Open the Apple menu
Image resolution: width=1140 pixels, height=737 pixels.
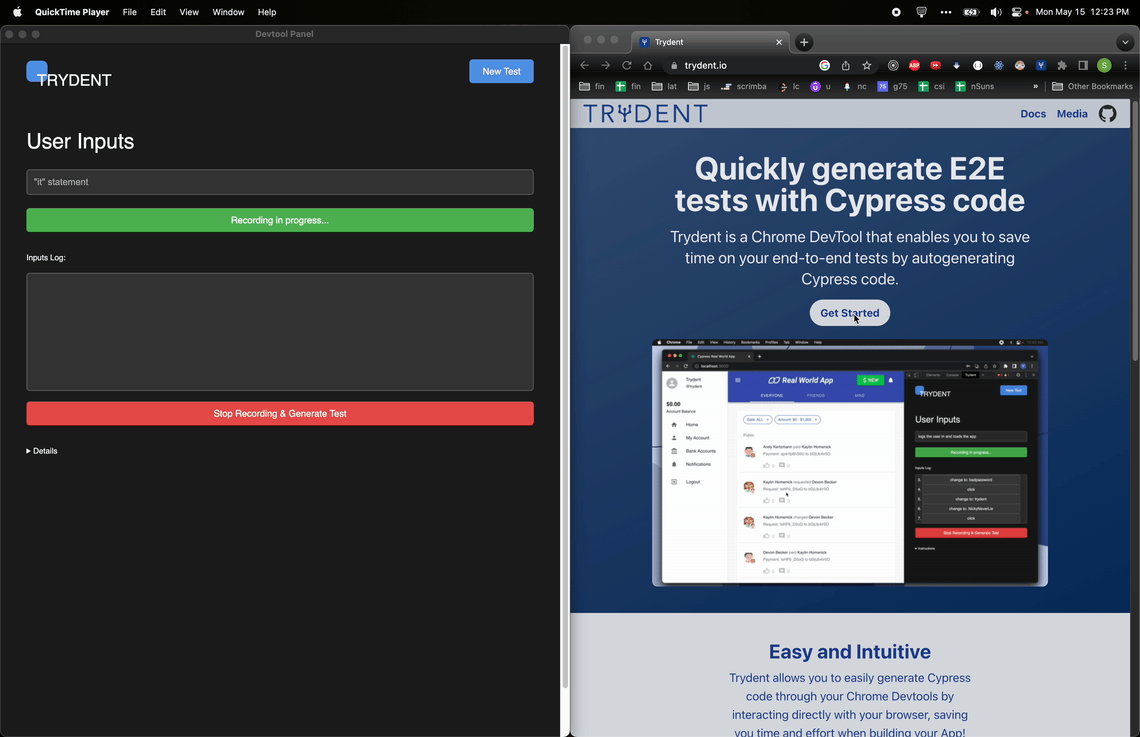[x=17, y=12]
